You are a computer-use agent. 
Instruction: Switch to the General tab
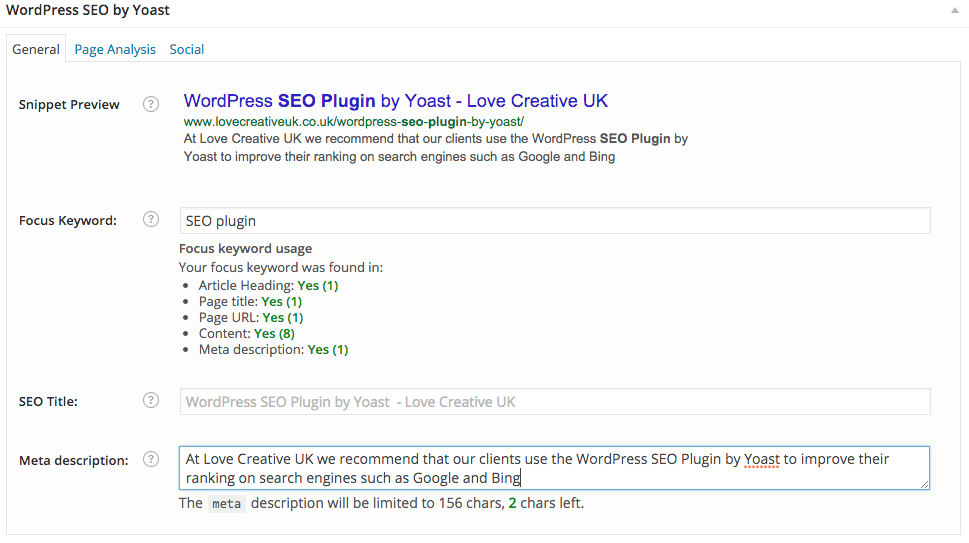click(x=36, y=49)
